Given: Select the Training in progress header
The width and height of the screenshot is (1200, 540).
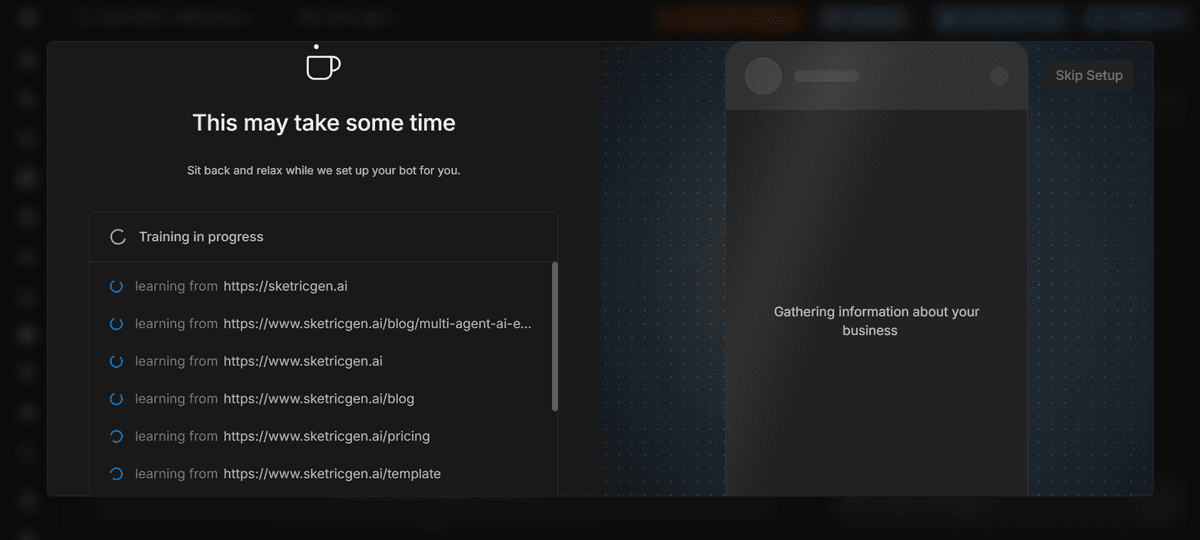Looking at the screenshot, I should pos(323,237).
